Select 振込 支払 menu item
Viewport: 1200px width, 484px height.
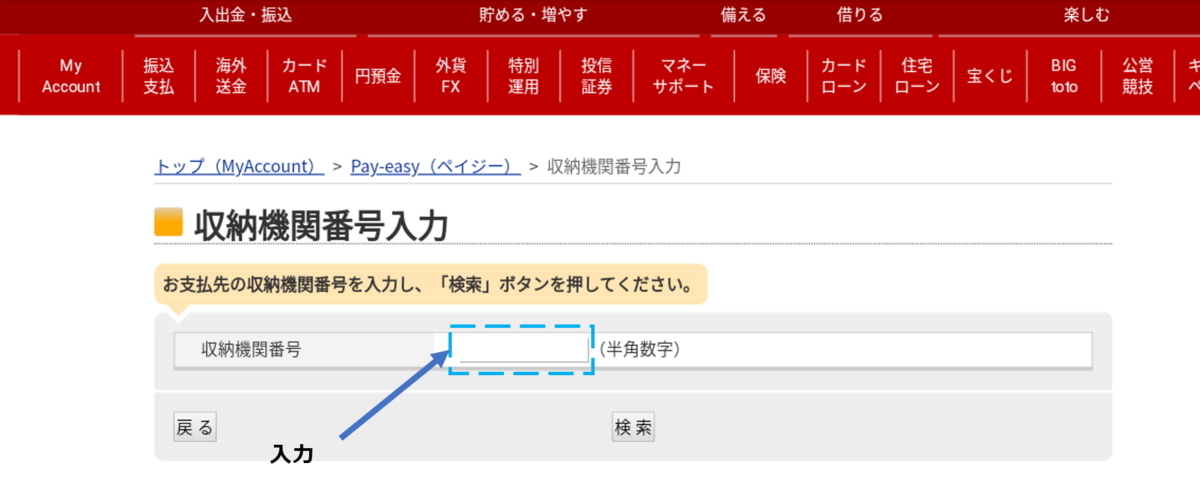click(x=158, y=76)
